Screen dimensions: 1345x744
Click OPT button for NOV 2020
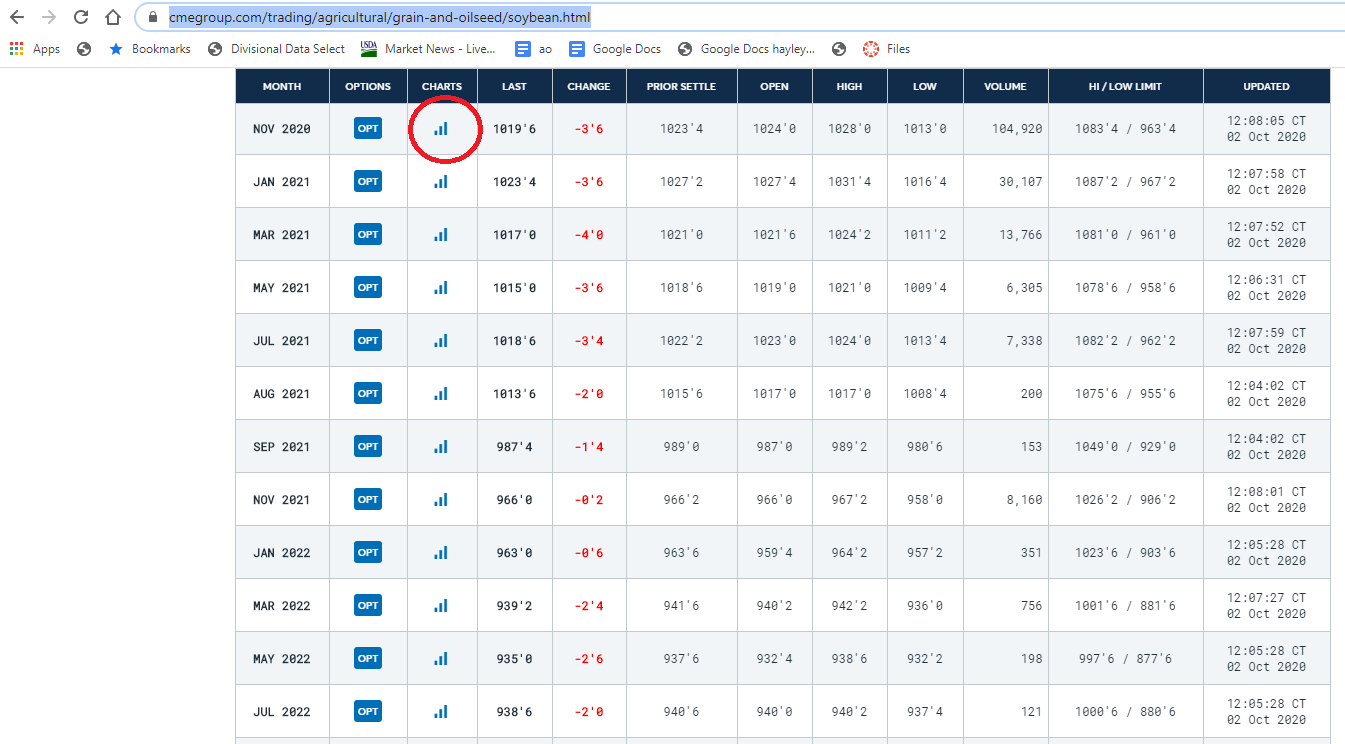click(x=368, y=128)
